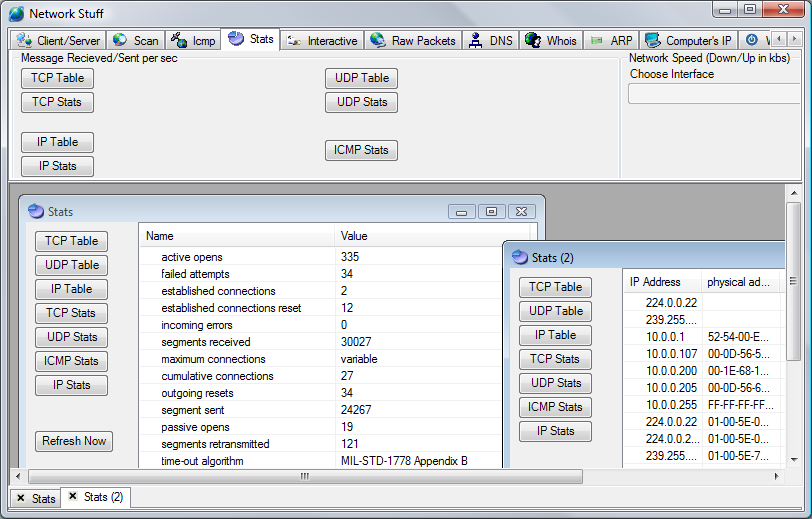Screen dimensions: 812x519
Task: Click the ARP tab icon
Action: (x=597, y=40)
